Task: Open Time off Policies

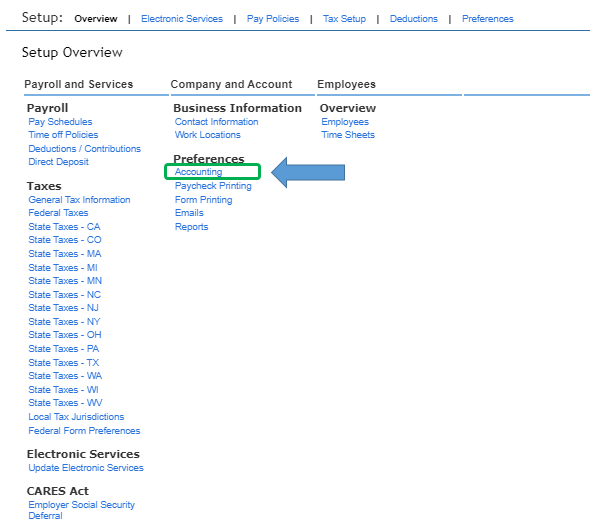Action: tap(63, 135)
